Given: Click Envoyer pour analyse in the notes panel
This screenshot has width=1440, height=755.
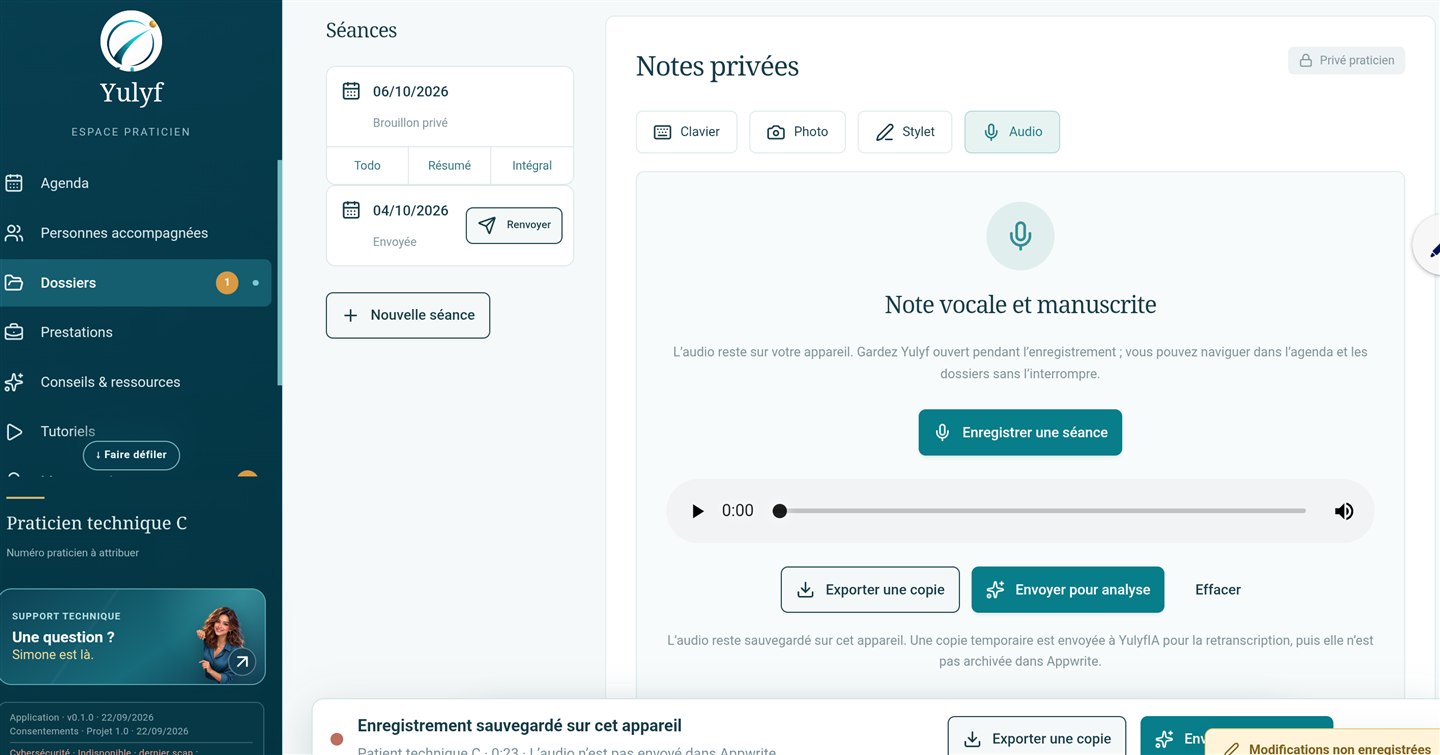Looking at the screenshot, I should point(1068,590).
